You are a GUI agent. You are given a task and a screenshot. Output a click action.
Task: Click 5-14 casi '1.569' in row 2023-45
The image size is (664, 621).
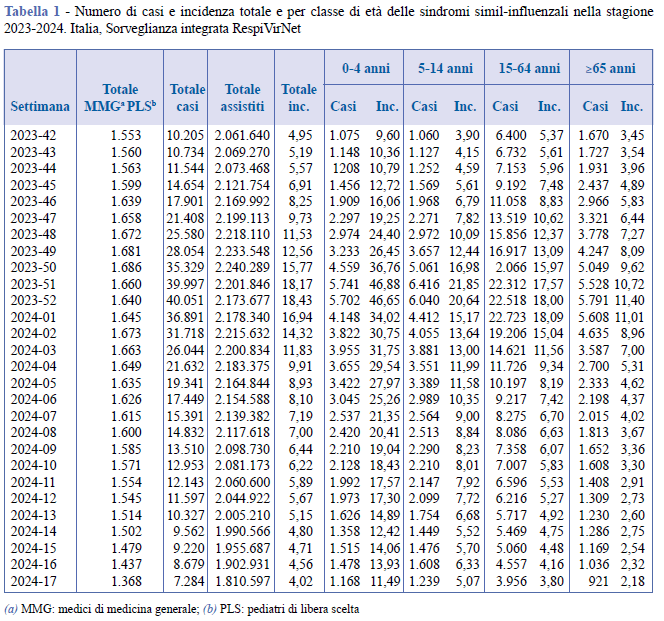(x=424, y=185)
